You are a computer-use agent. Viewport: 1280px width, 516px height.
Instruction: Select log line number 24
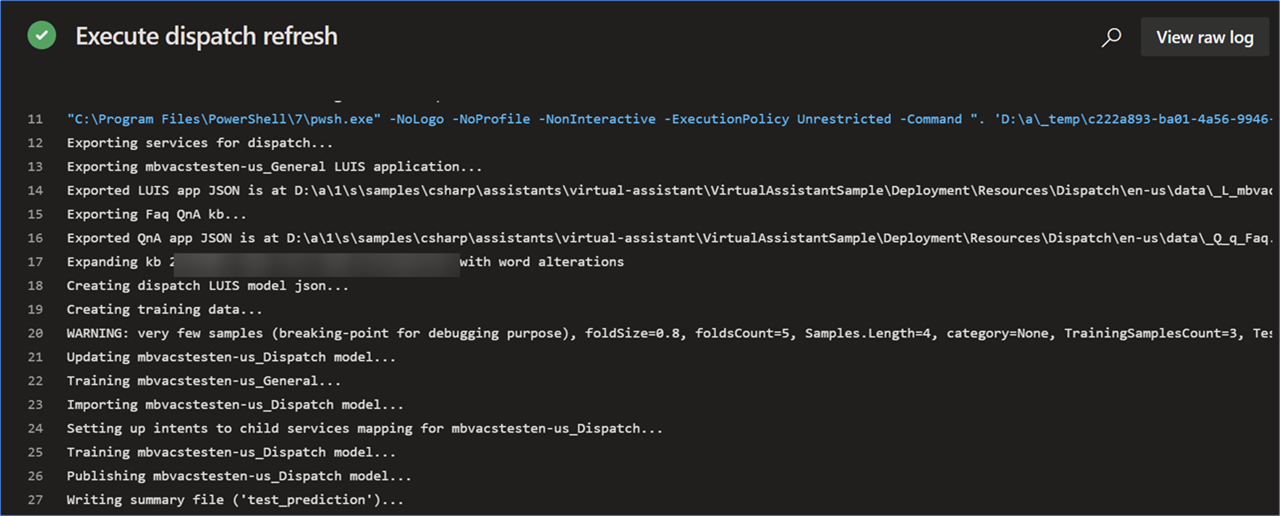35,428
